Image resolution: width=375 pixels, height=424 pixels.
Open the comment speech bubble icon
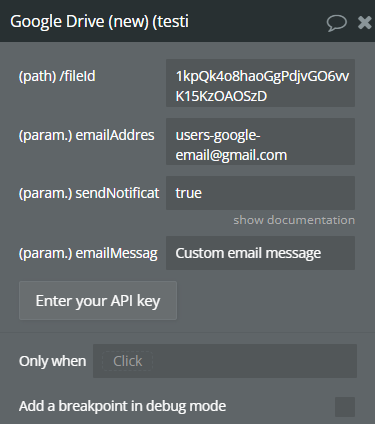[x=336, y=23]
